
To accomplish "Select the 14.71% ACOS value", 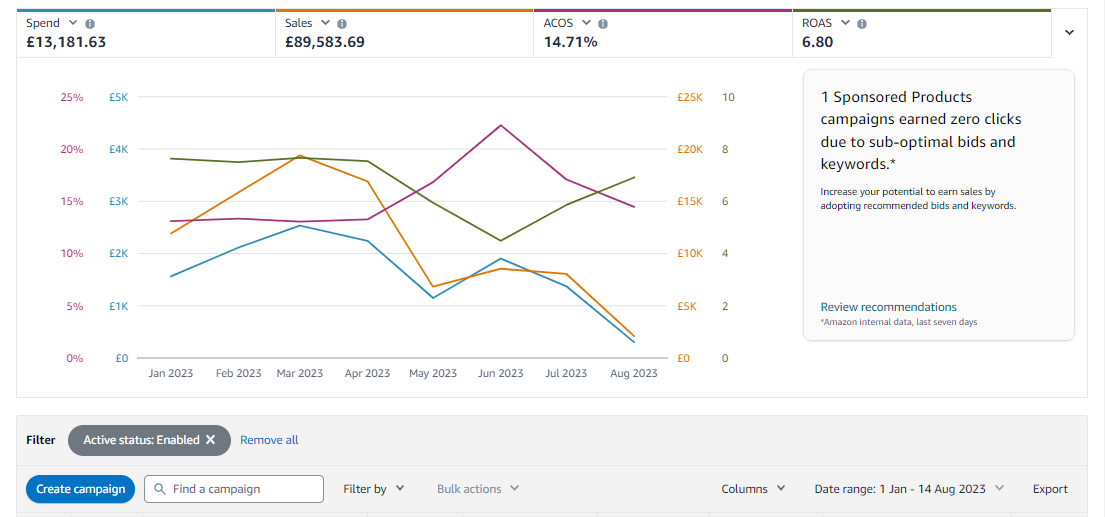I will [x=571, y=42].
